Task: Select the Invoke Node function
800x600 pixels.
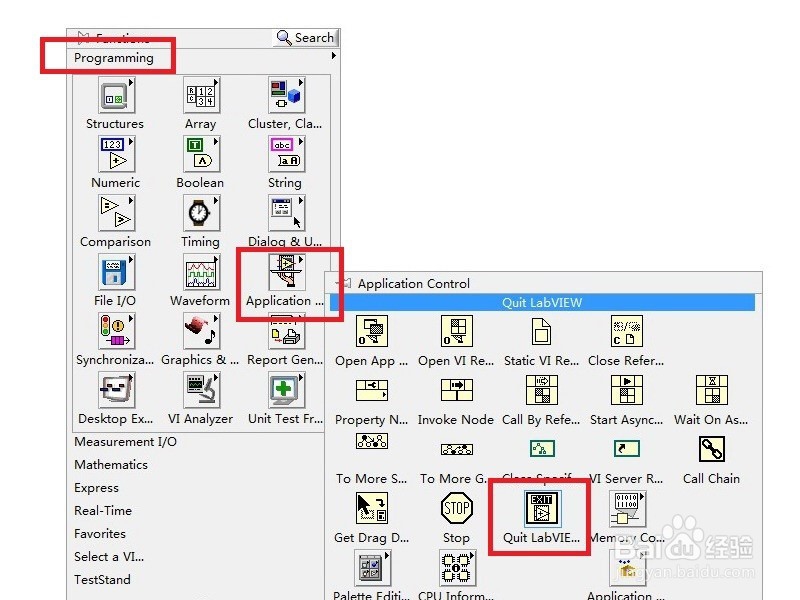Action: 457,390
